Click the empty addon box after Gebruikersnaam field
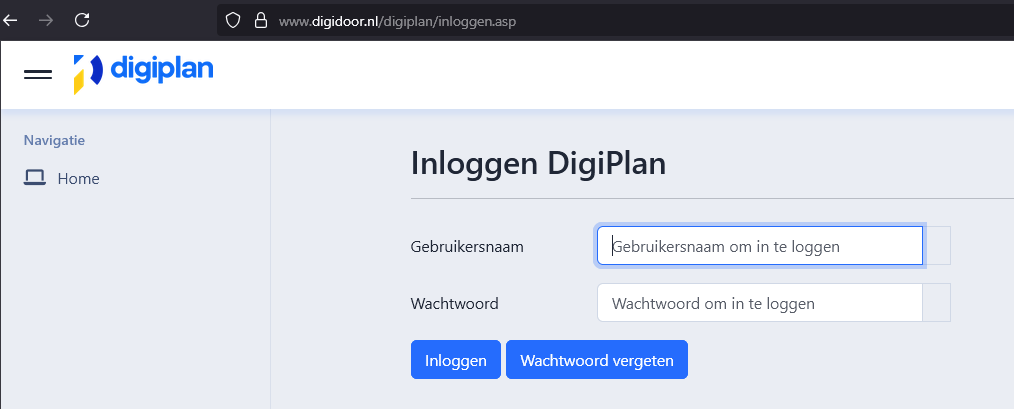This screenshot has width=1014, height=409. point(936,246)
